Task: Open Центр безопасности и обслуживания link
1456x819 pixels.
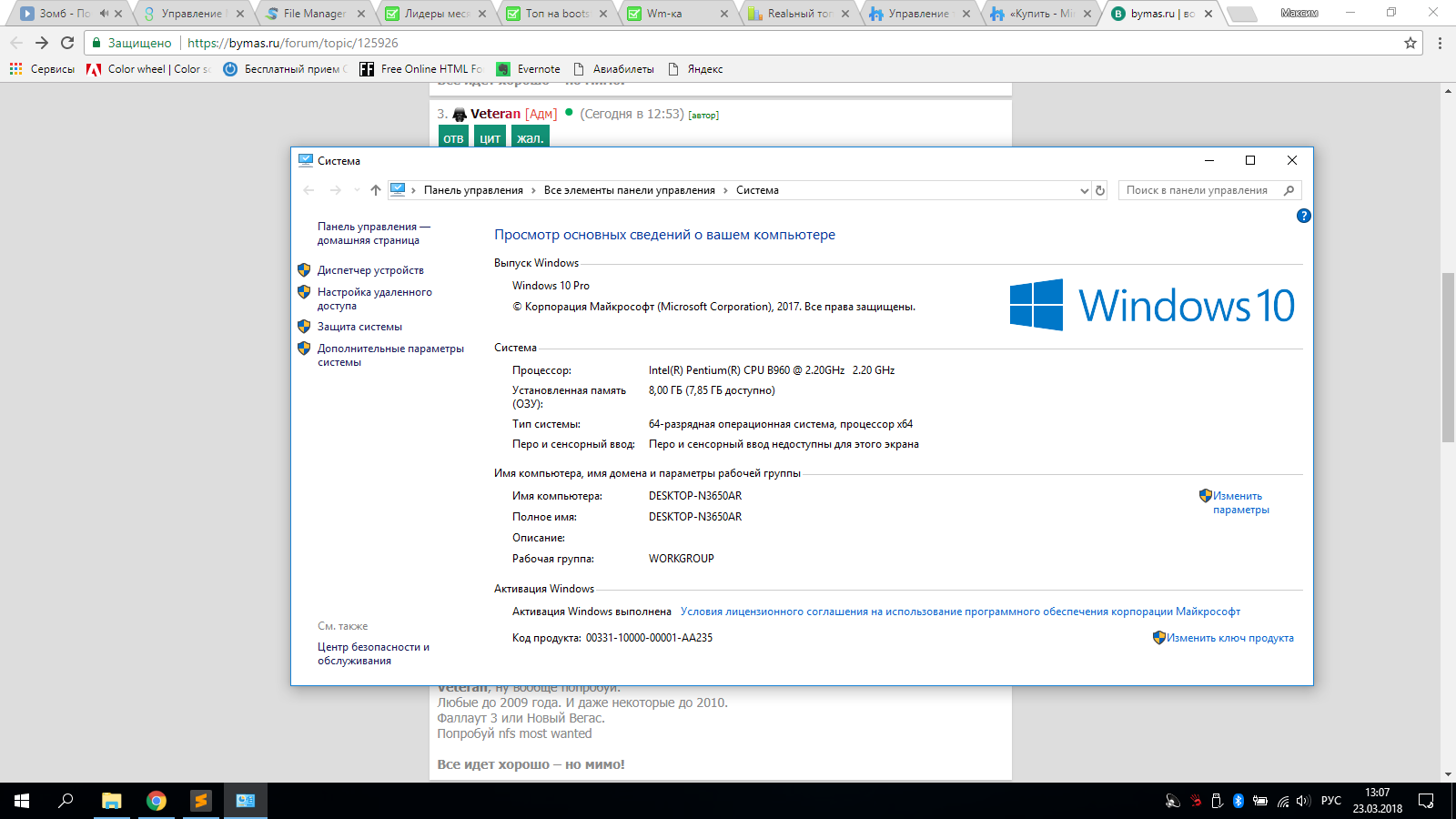Action: click(373, 653)
